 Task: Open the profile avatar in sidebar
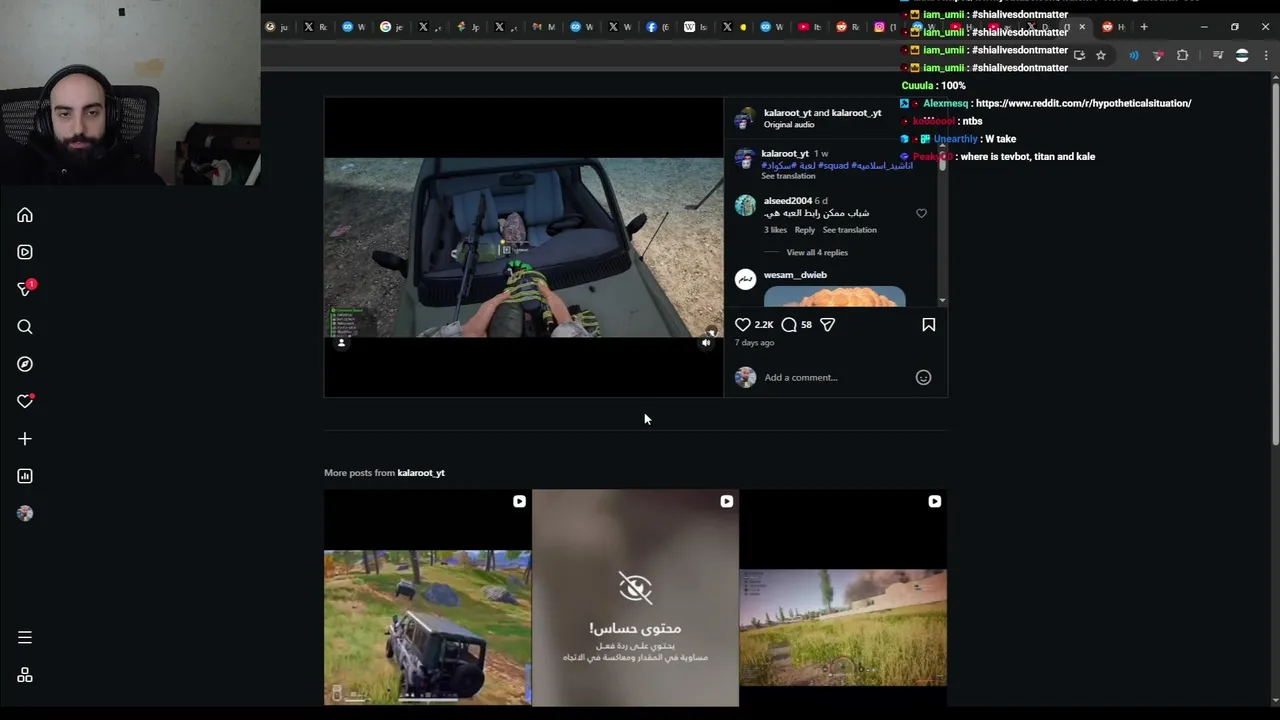click(x=25, y=513)
